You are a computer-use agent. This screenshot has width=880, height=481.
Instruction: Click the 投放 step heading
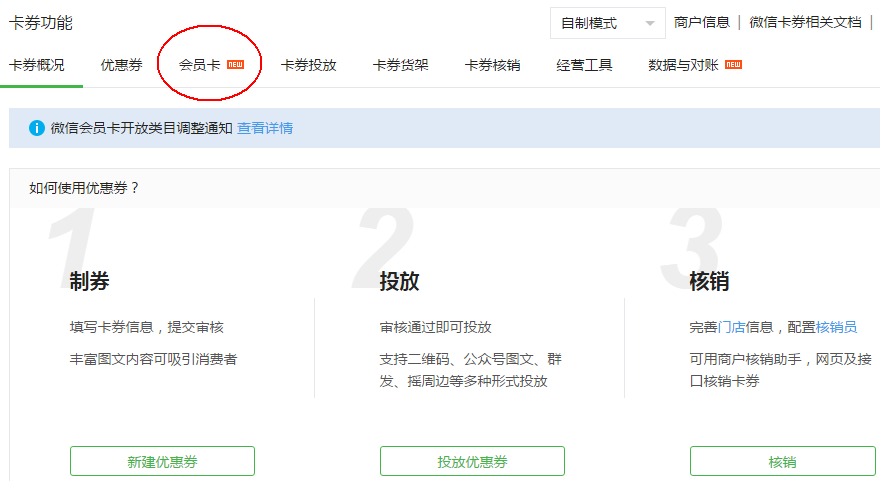tap(399, 281)
